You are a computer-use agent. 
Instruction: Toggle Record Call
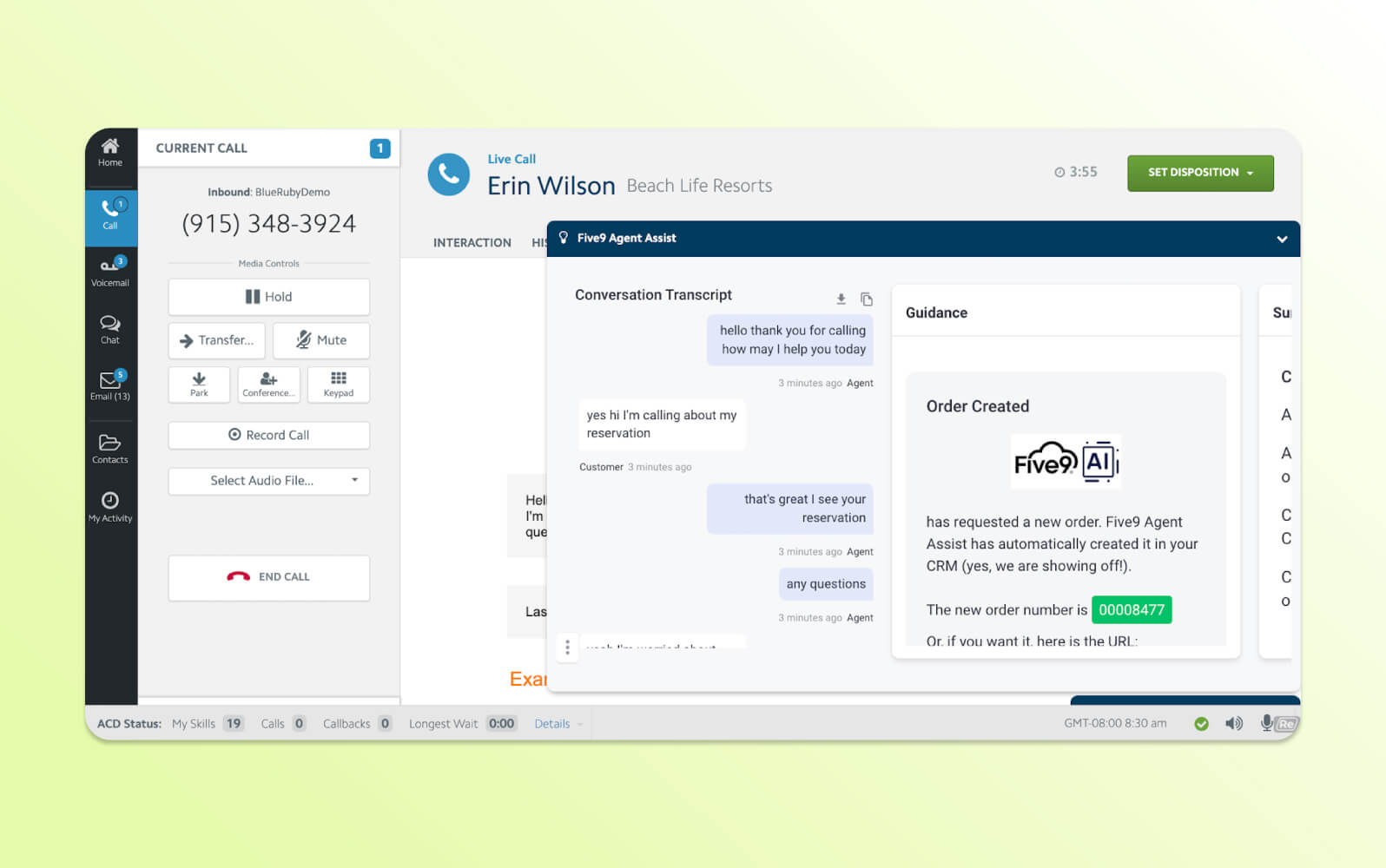tap(268, 435)
